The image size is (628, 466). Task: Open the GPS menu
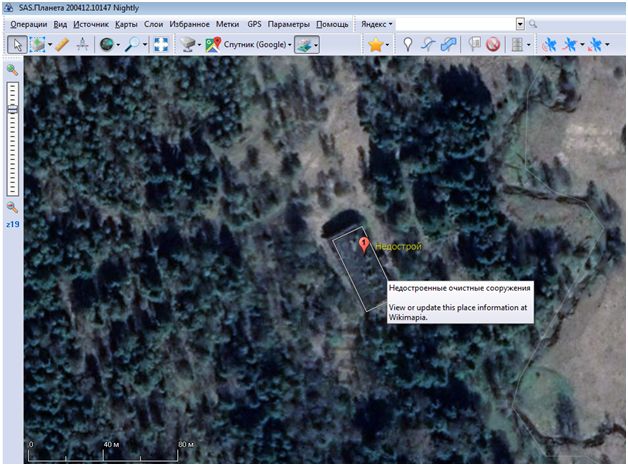click(x=254, y=24)
